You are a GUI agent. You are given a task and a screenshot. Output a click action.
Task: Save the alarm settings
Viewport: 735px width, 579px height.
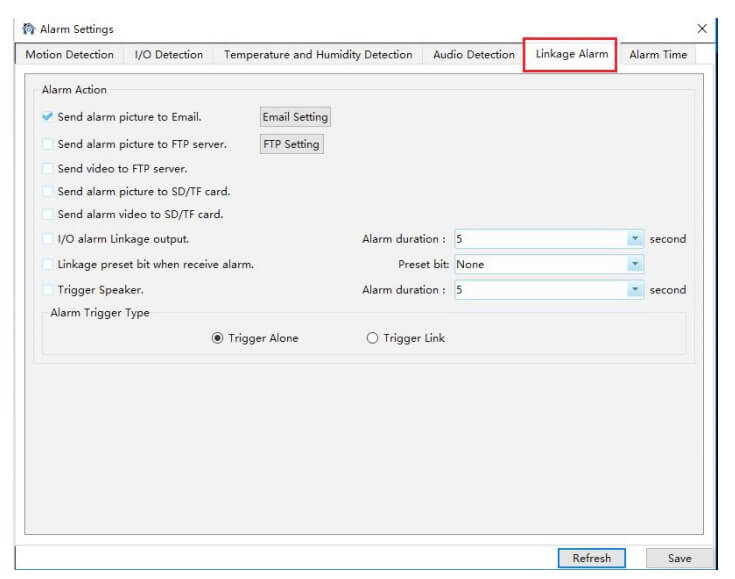[x=679, y=558]
